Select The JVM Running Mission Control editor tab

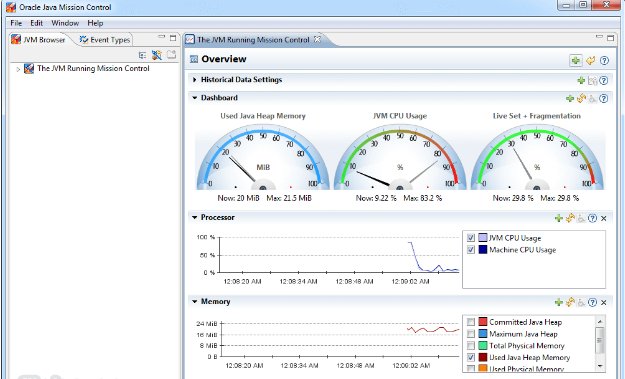click(x=253, y=39)
